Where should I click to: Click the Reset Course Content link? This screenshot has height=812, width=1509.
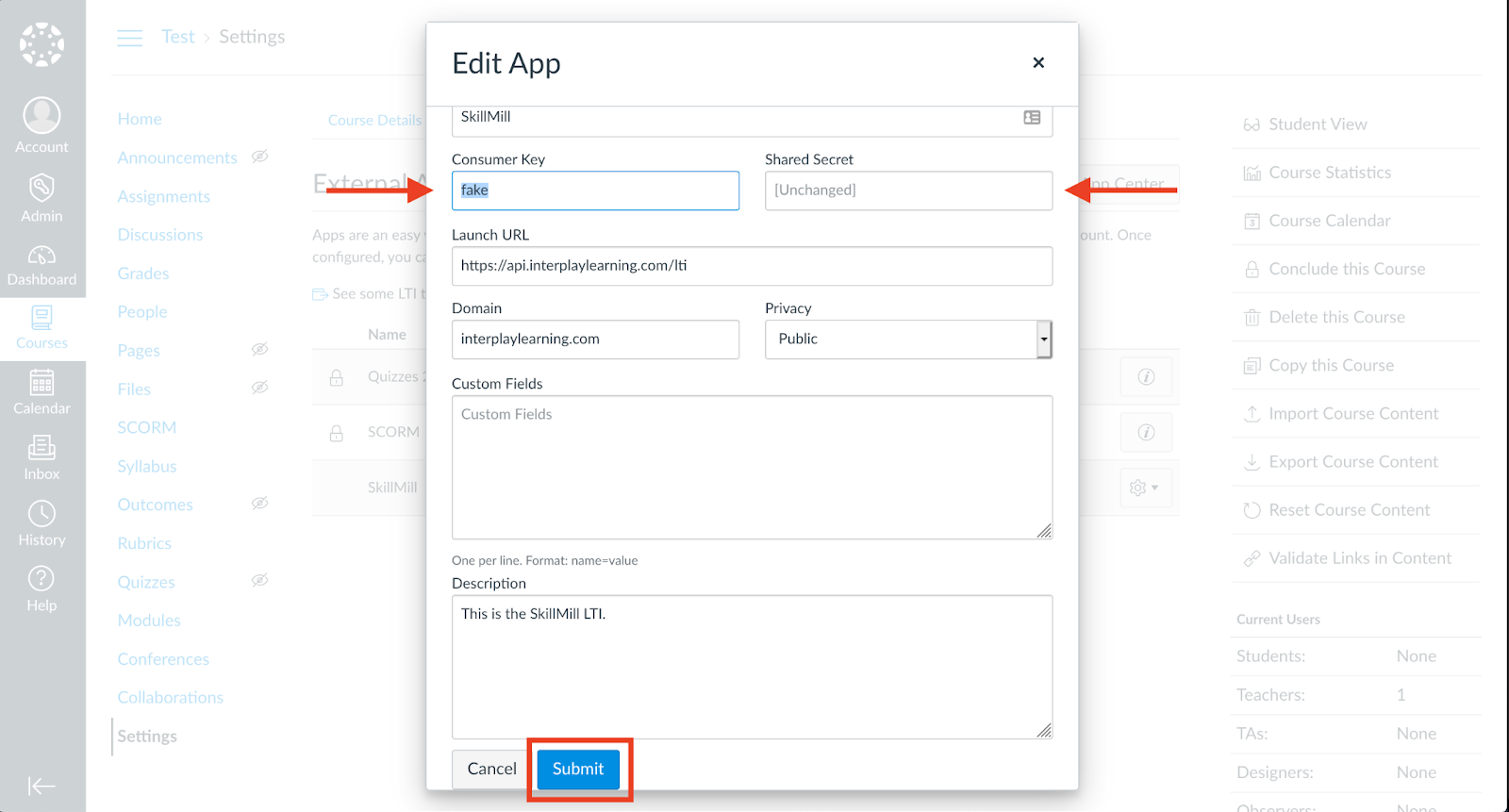pos(1349,510)
